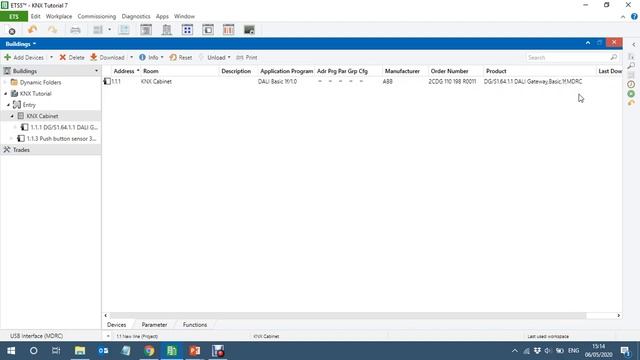The image size is (640, 360).
Task: Click the red columns panel icon
Action: [229, 30]
